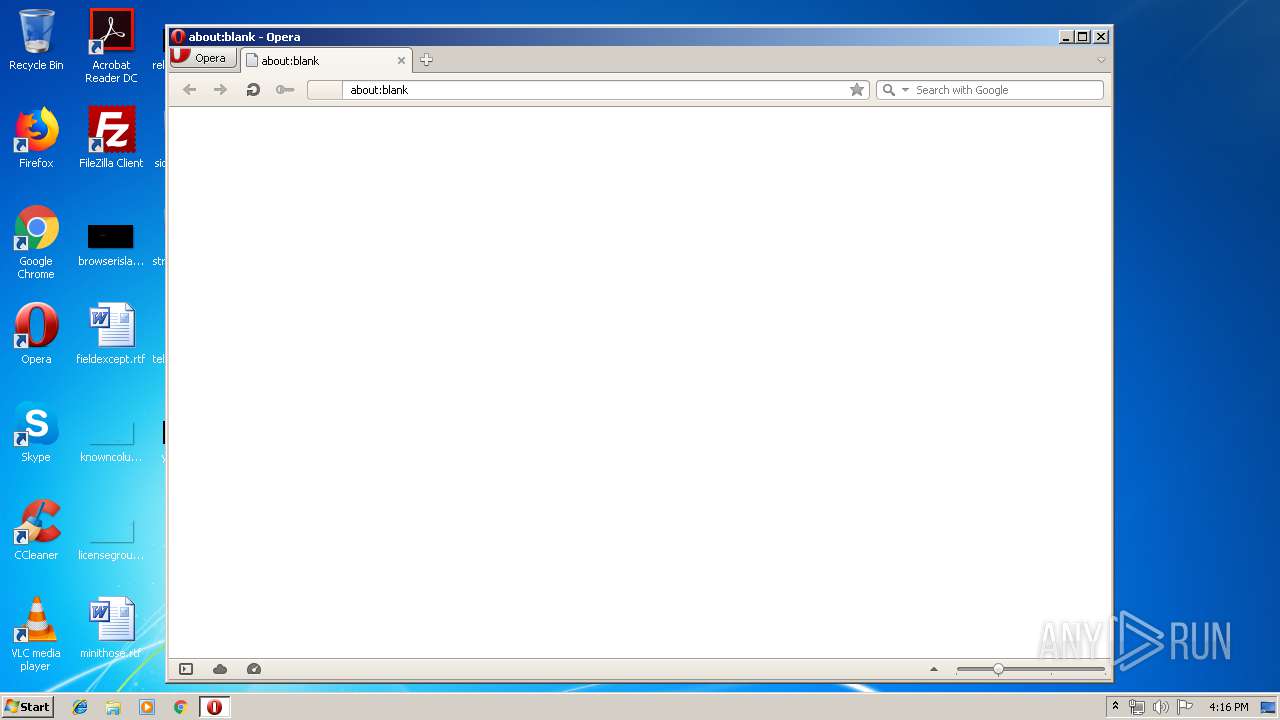Open network tray icon
The width and height of the screenshot is (1280, 720).
[1137, 707]
